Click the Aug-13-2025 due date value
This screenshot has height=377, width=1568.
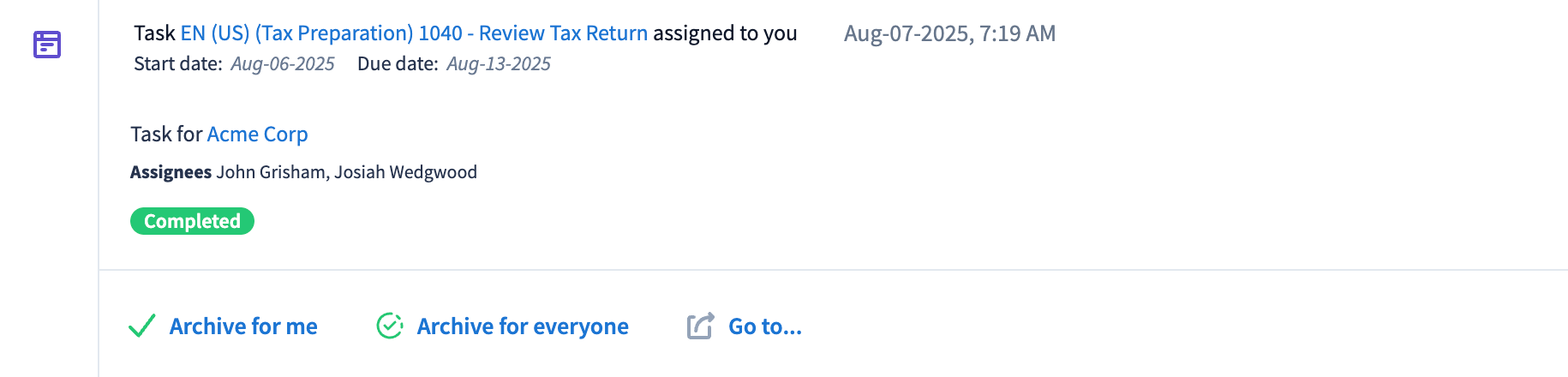(499, 64)
